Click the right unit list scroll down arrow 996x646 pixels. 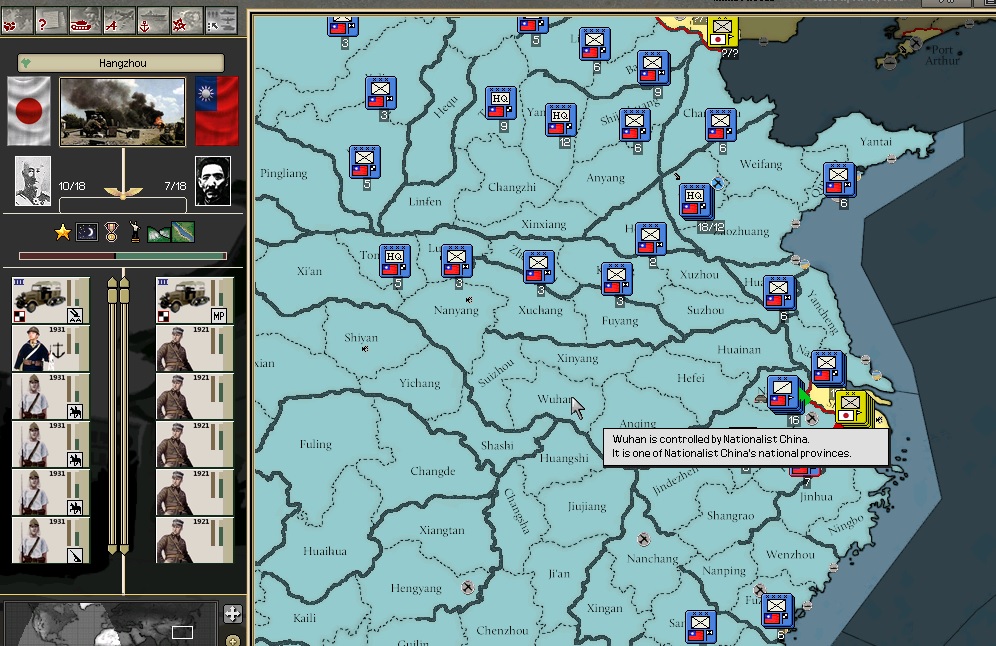124,548
